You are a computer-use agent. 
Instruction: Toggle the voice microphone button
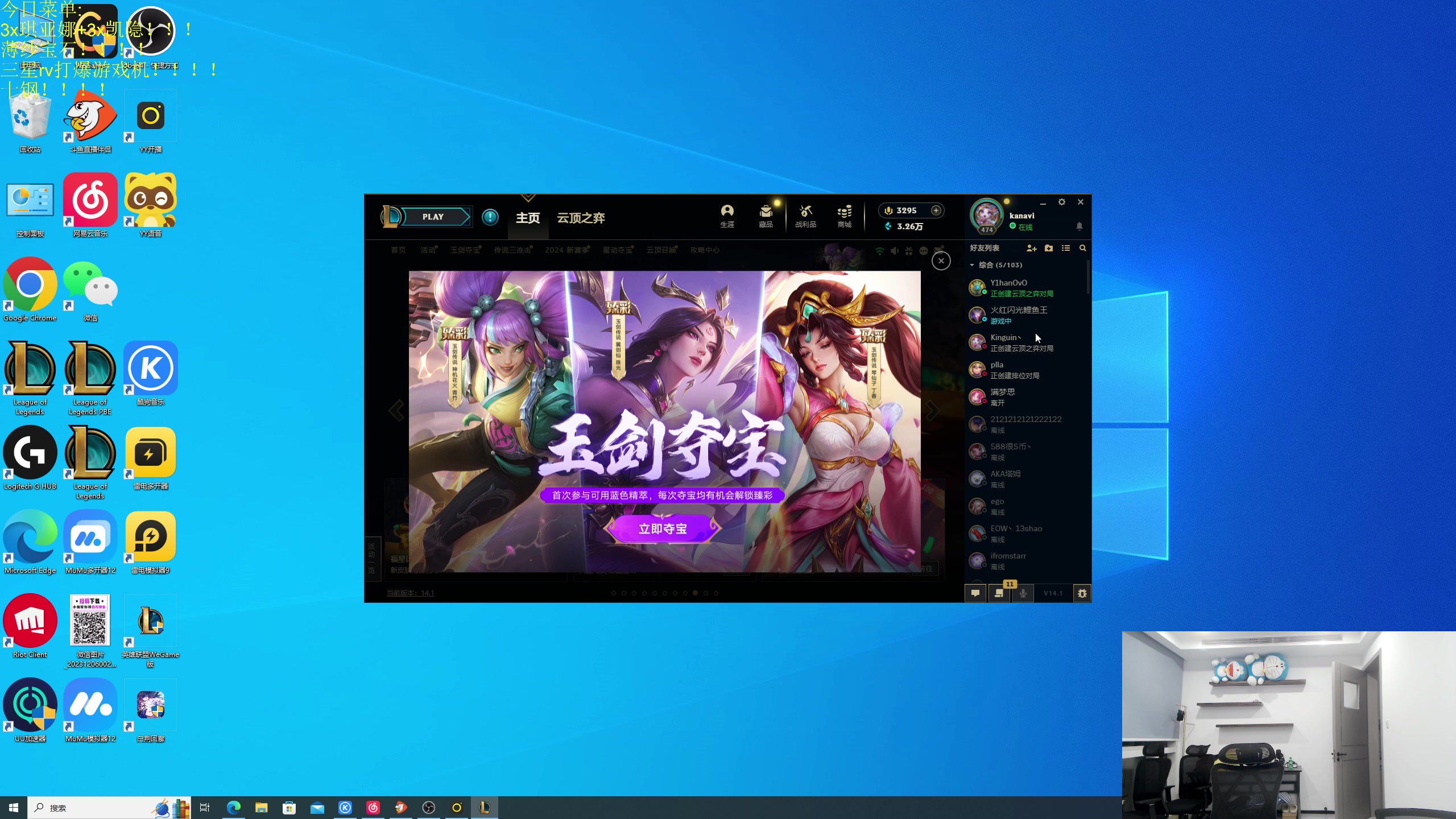(1023, 593)
